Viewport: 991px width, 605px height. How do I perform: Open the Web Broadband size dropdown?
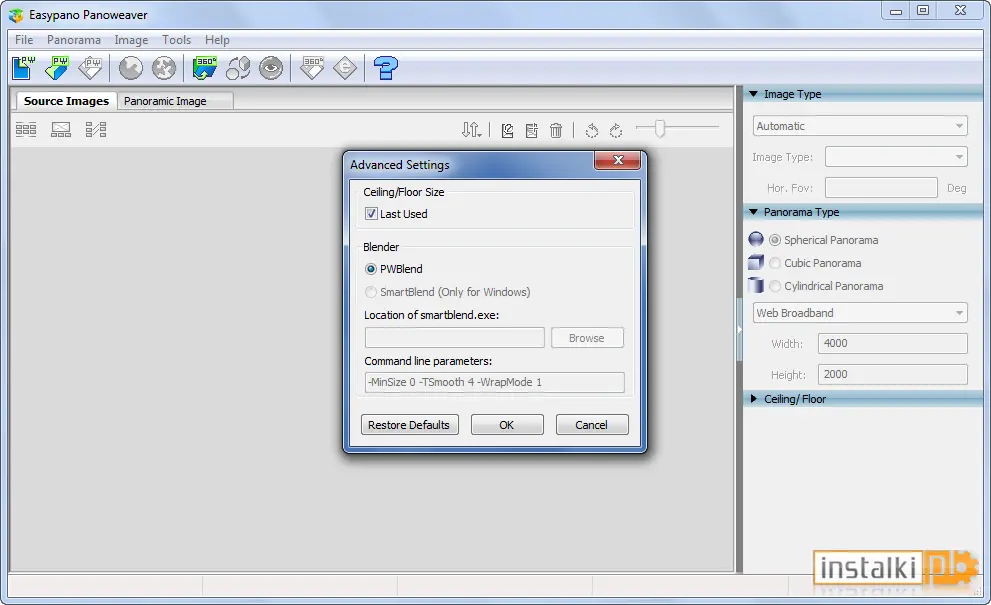pos(860,313)
